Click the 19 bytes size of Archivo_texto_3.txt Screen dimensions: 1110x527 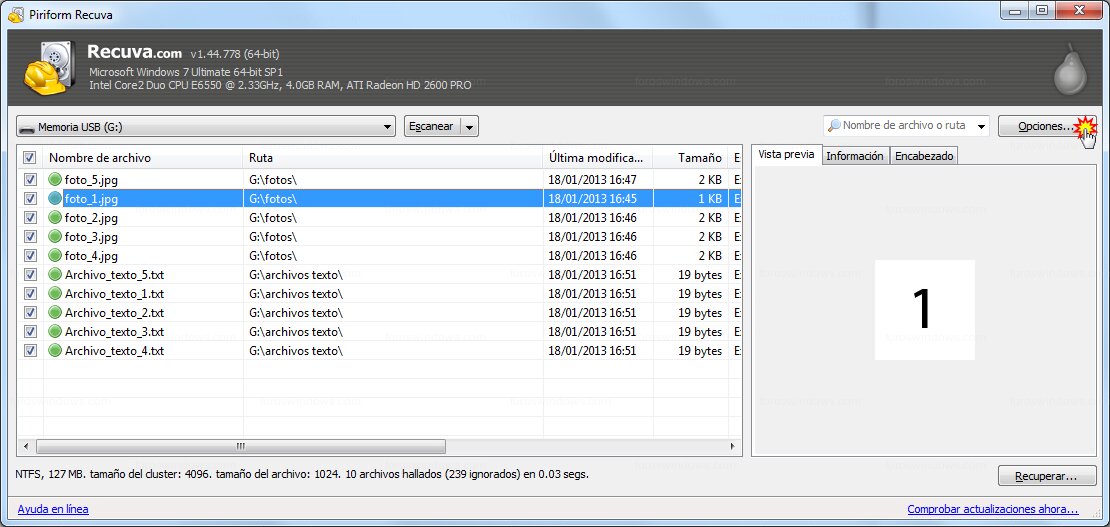pos(700,332)
